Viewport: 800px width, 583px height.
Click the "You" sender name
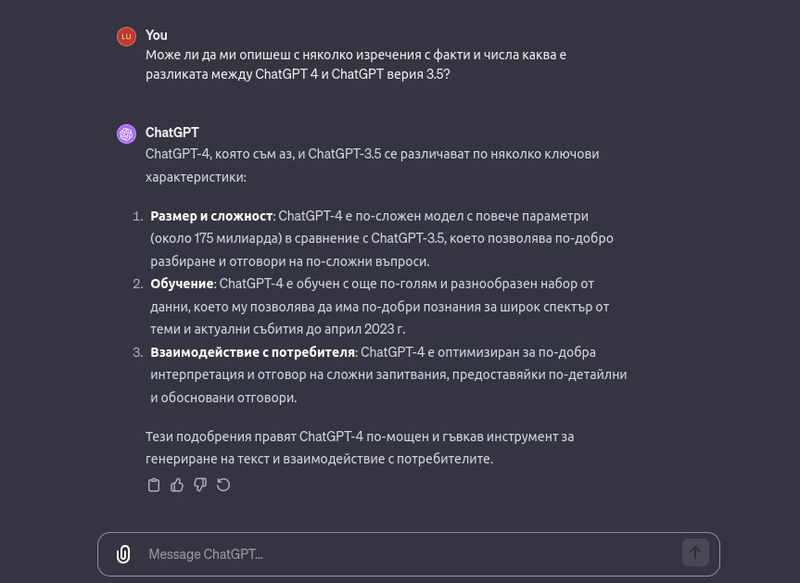[x=156, y=35]
